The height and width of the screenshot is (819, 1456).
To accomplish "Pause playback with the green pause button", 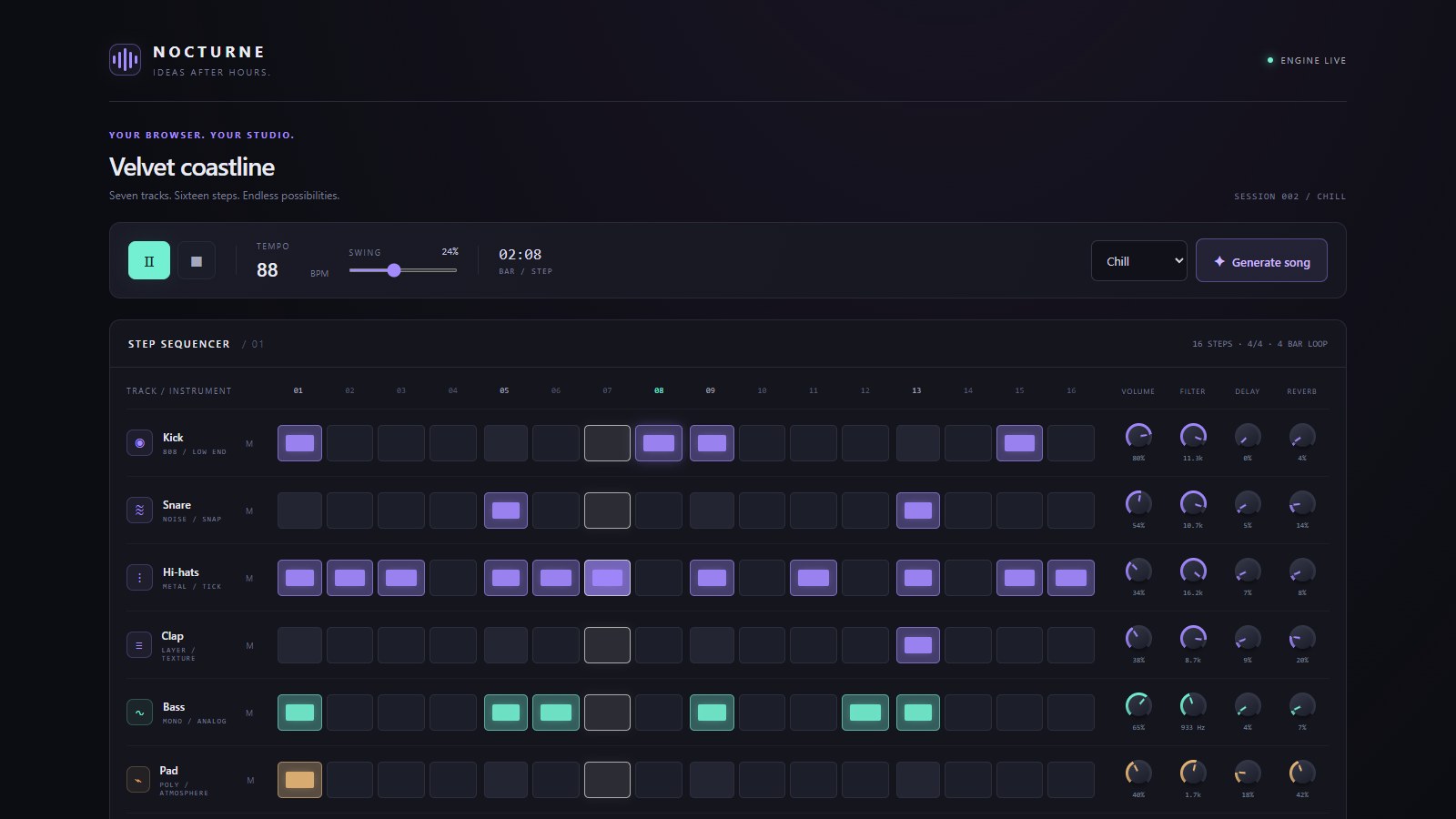I will pos(149,261).
